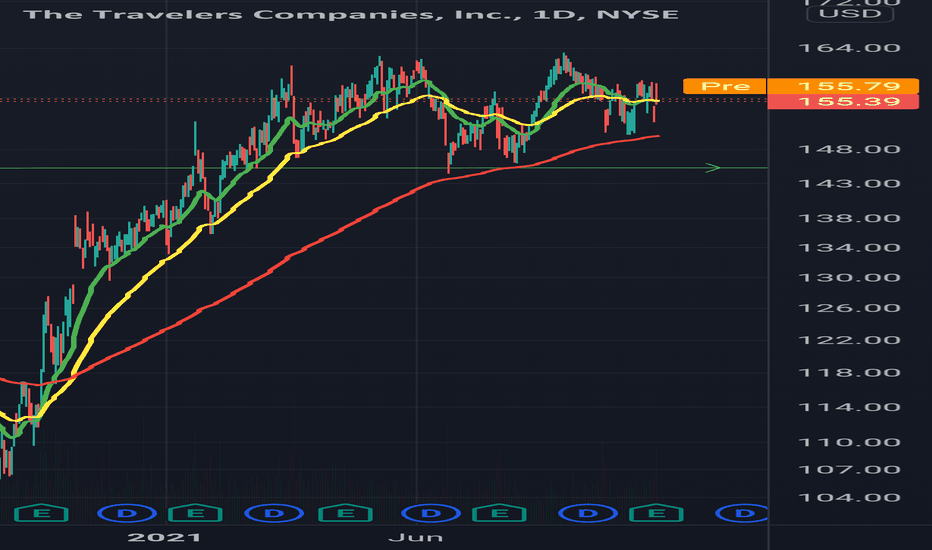The width and height of the screenshot is (932, 550).
Task: Click the Jun time axis label
Action: [x=415, y=538]
